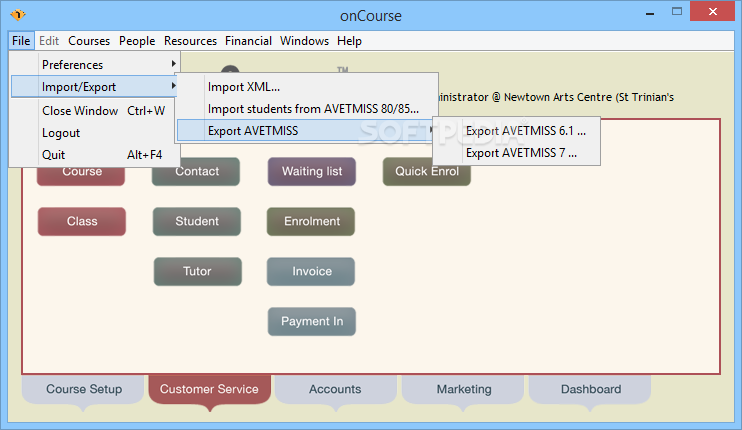The height and width of the screenshot is (430, 742).
Task: Switch to the Marketing tab
Action: tap(463, 389)
